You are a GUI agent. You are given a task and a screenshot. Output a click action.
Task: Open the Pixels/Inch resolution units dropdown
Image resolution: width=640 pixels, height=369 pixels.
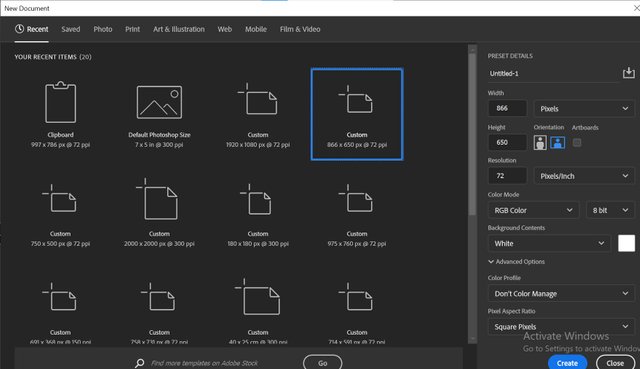(584, 176)
